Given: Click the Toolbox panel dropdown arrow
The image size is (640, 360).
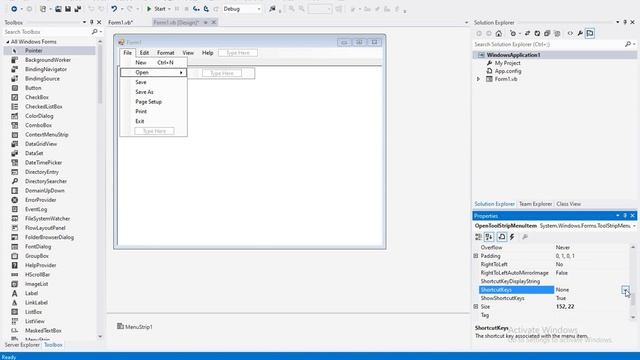Looking at the screenshot, I should click(x=84, y=22).
